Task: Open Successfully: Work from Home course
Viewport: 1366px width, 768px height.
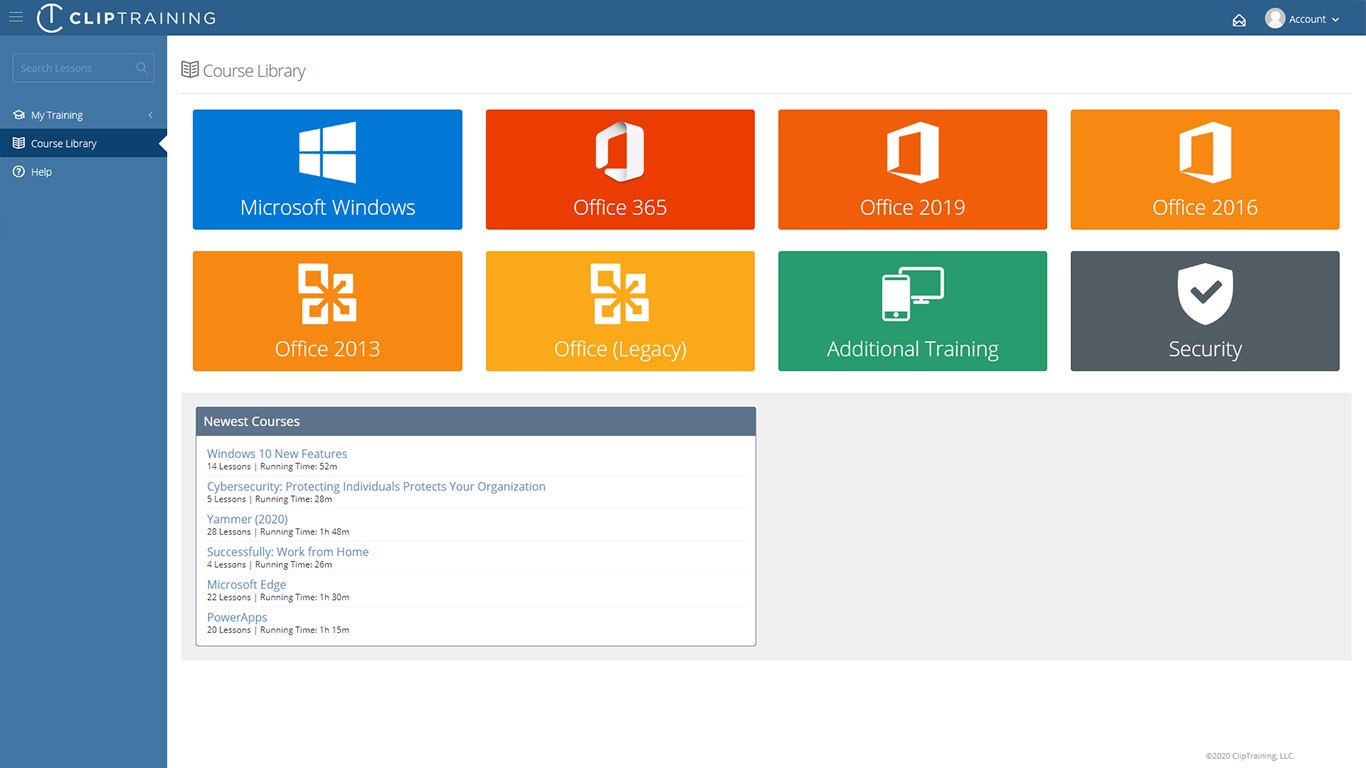Action: coord(288,552)
